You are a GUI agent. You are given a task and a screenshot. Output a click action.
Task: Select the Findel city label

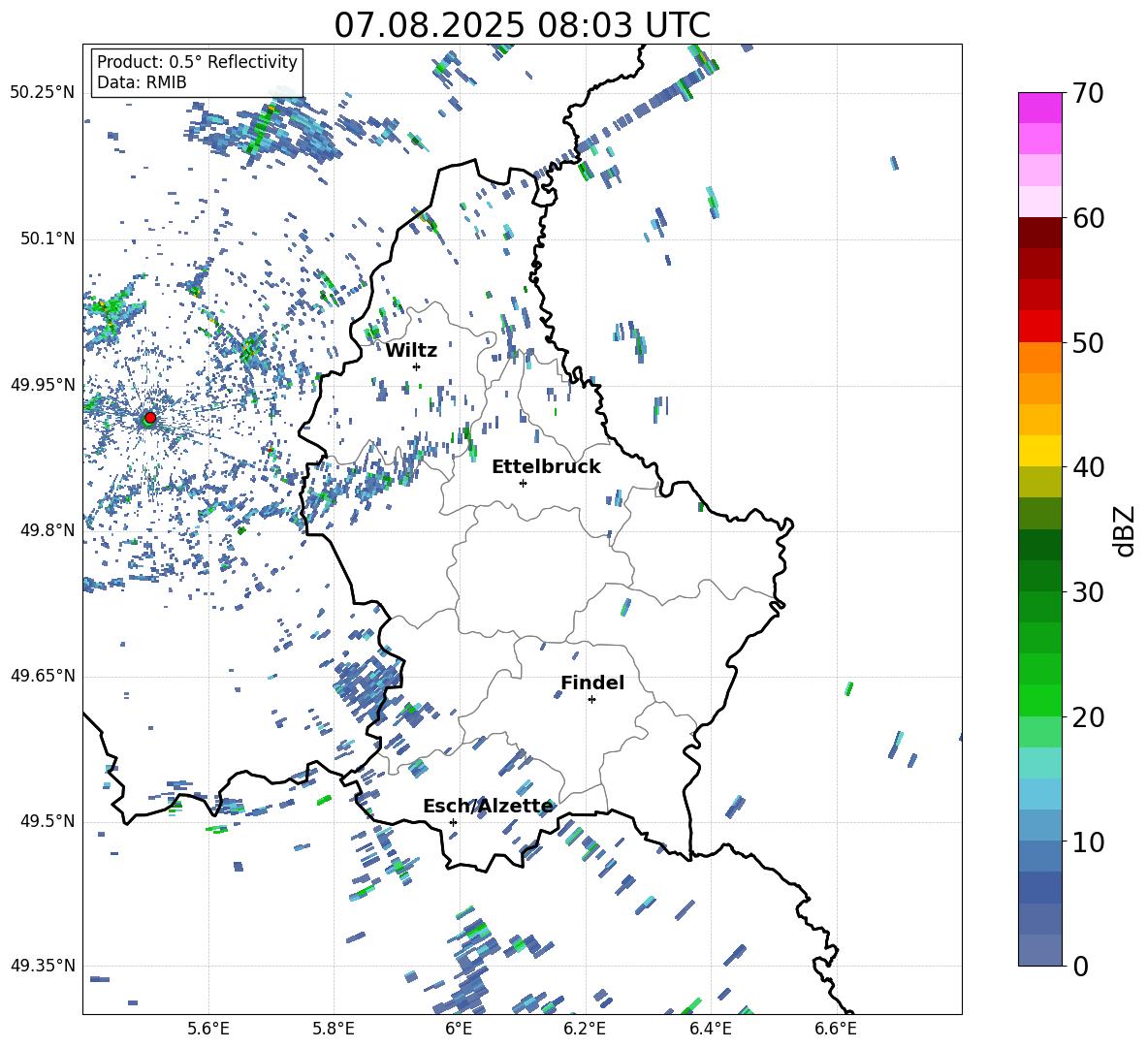pos(592,683)
